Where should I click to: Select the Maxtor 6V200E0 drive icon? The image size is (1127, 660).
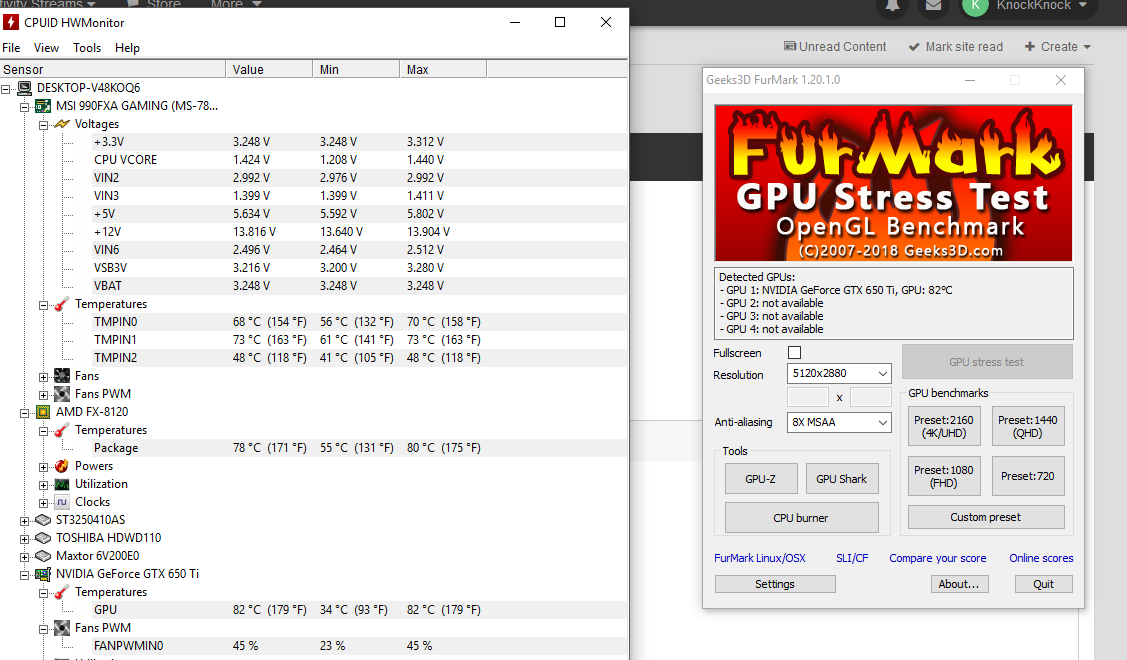pyautogui.click(x=43, y=556)
